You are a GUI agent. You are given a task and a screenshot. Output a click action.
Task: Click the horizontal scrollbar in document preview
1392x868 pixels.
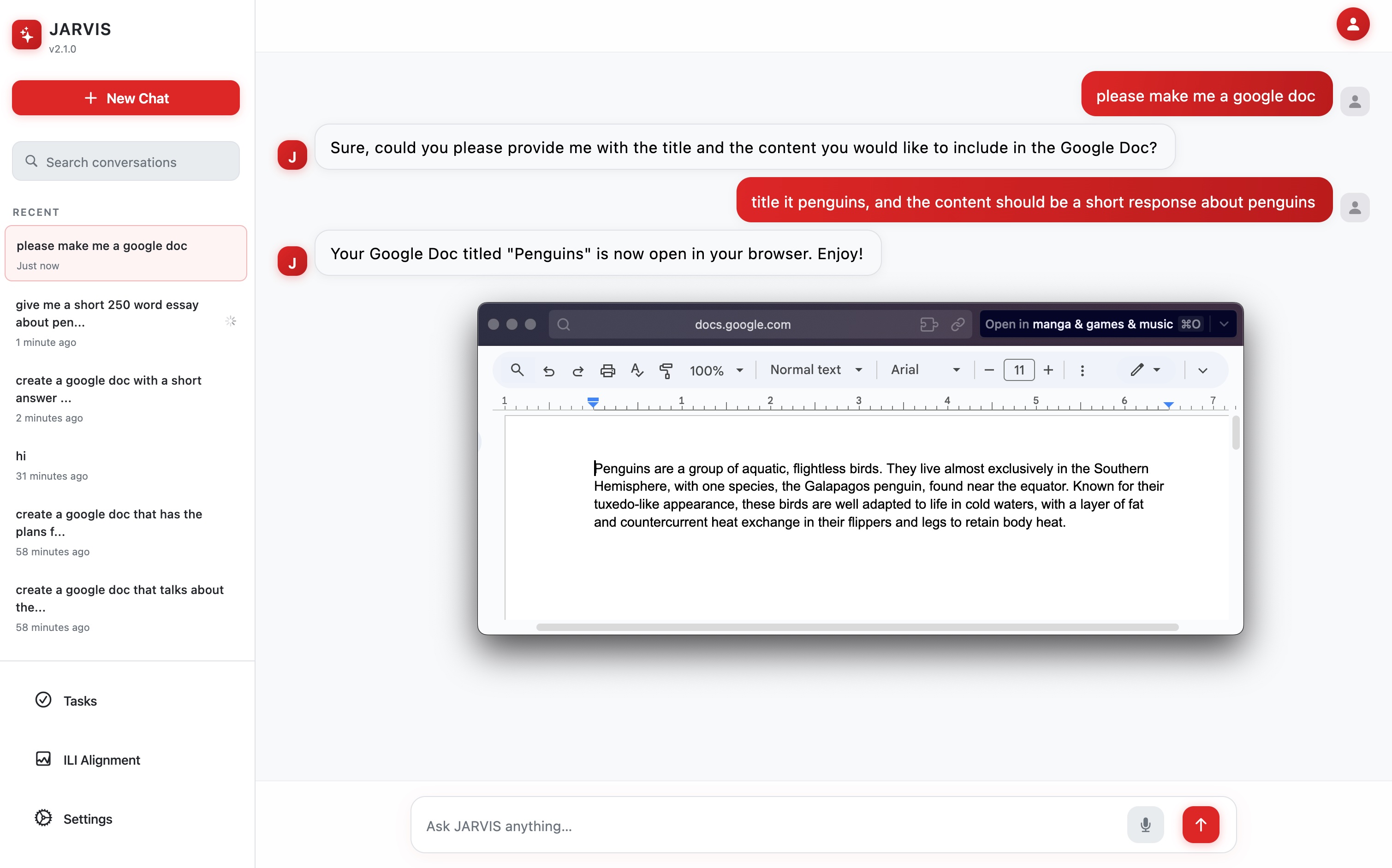coord(857,627)
